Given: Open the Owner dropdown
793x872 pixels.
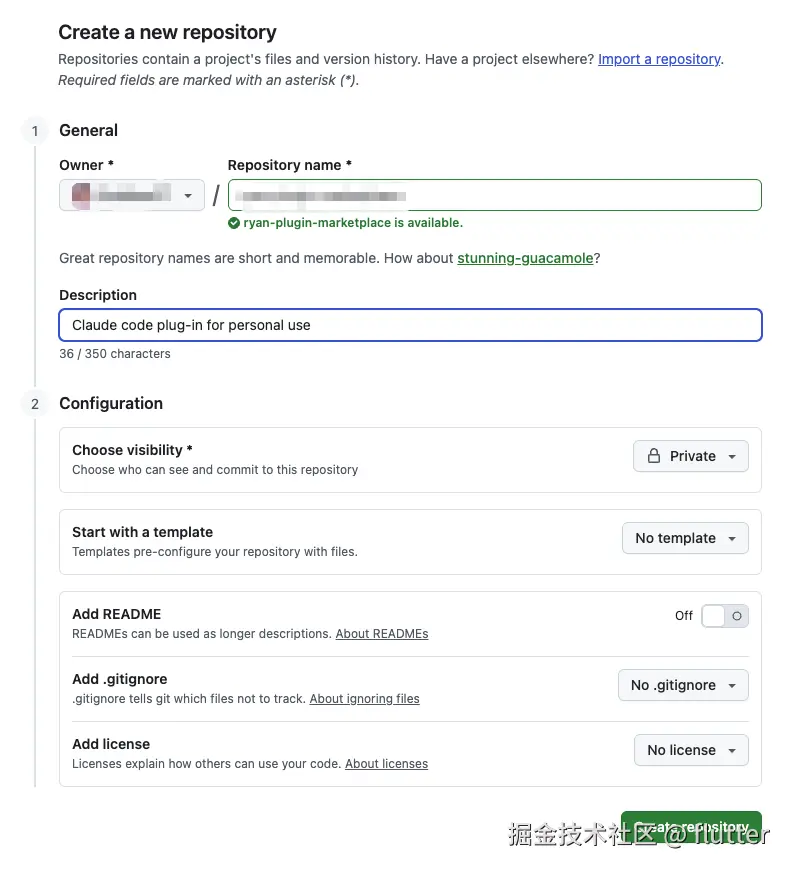Looking at the screenshot, I should tap(131, 195).
